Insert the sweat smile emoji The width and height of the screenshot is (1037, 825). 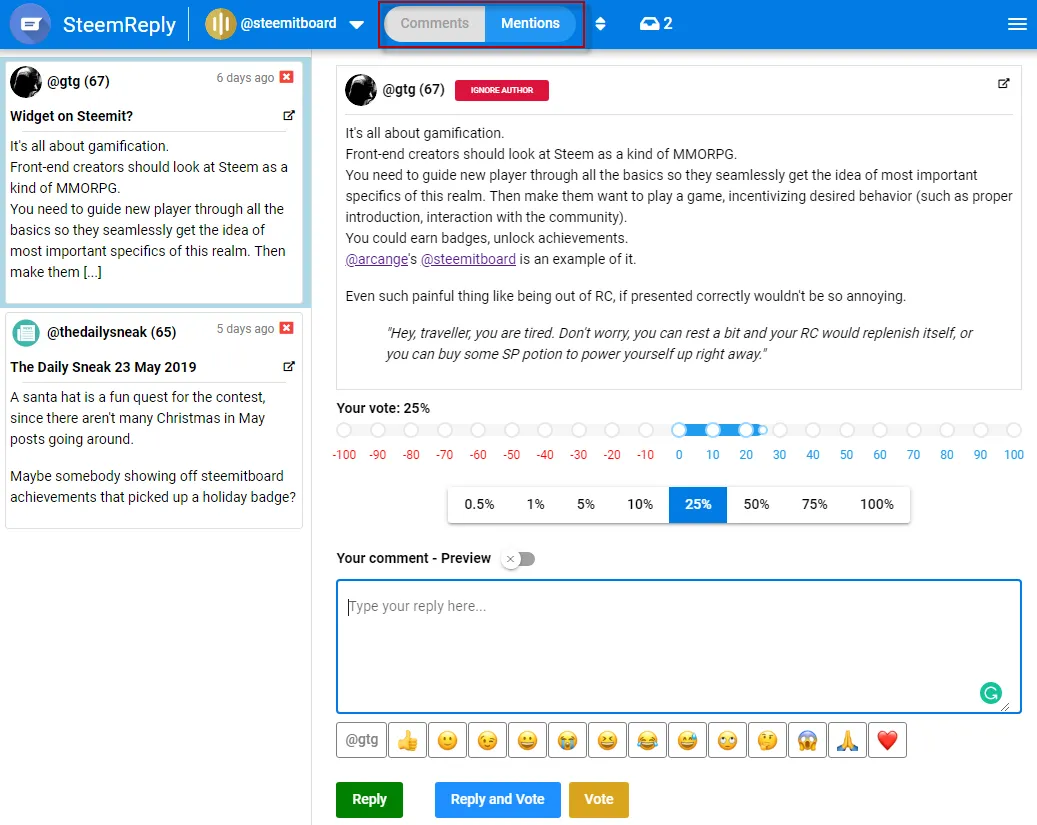point(687,740)
